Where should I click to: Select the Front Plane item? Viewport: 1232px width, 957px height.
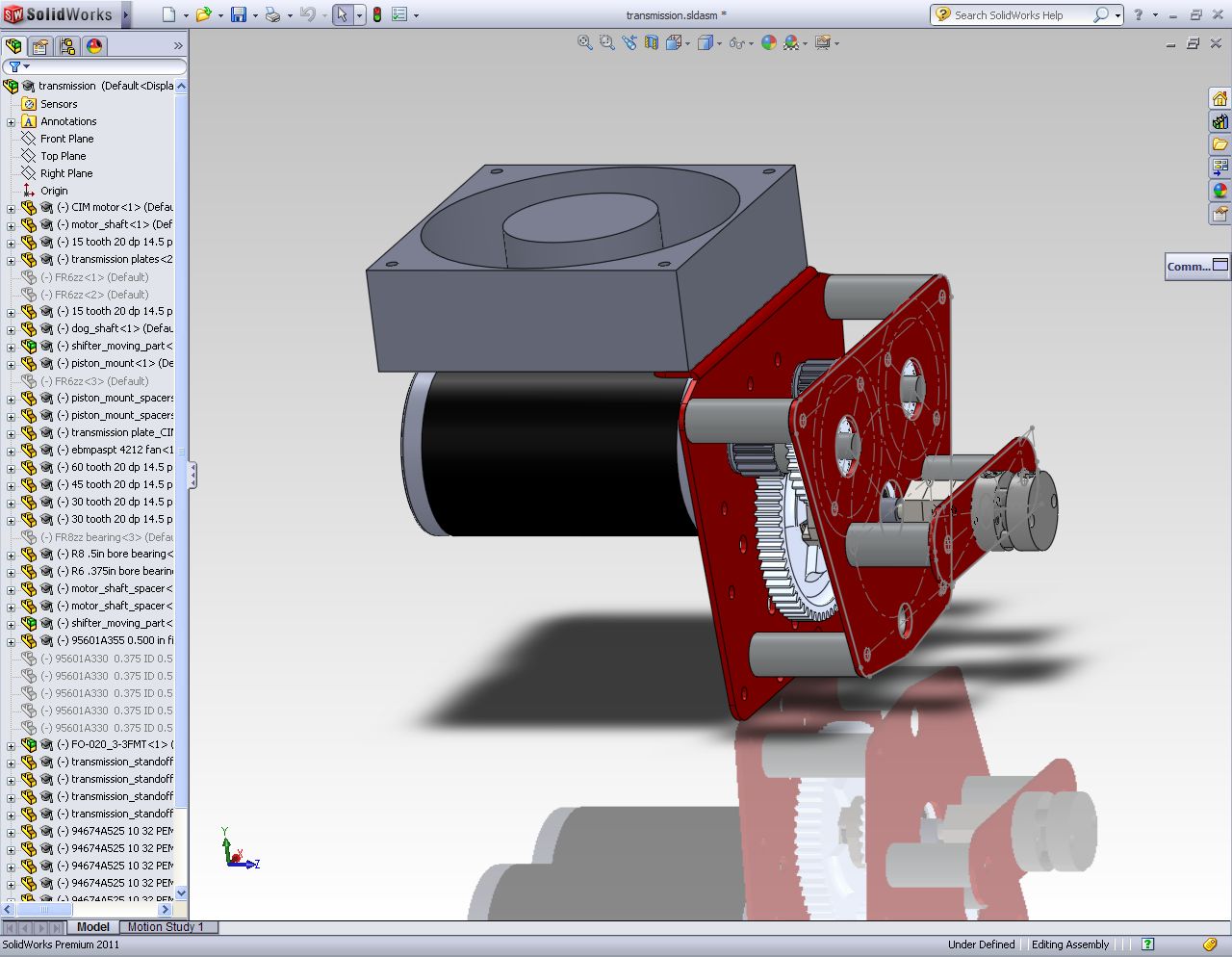click(66, 139)
